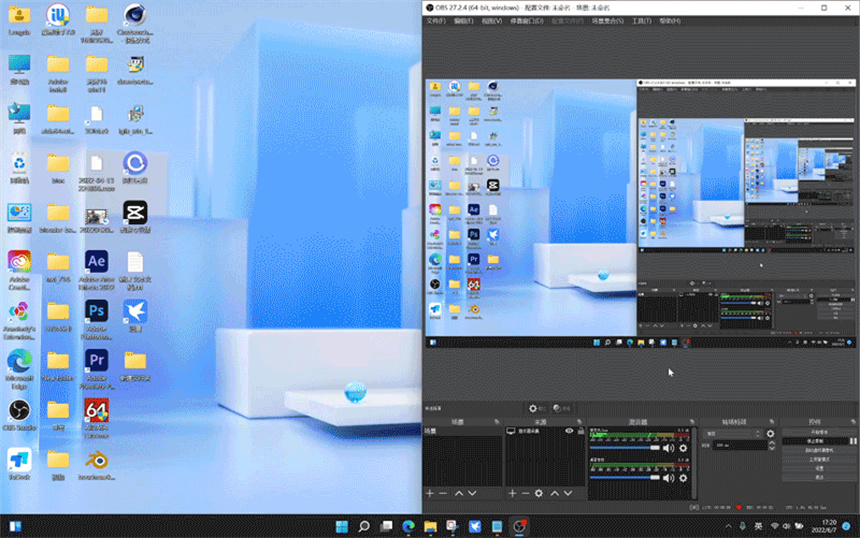Add a new scene with plus icon
Viewport: 860px width, 538px height.
pyautogui.click(x=430, y=493)
